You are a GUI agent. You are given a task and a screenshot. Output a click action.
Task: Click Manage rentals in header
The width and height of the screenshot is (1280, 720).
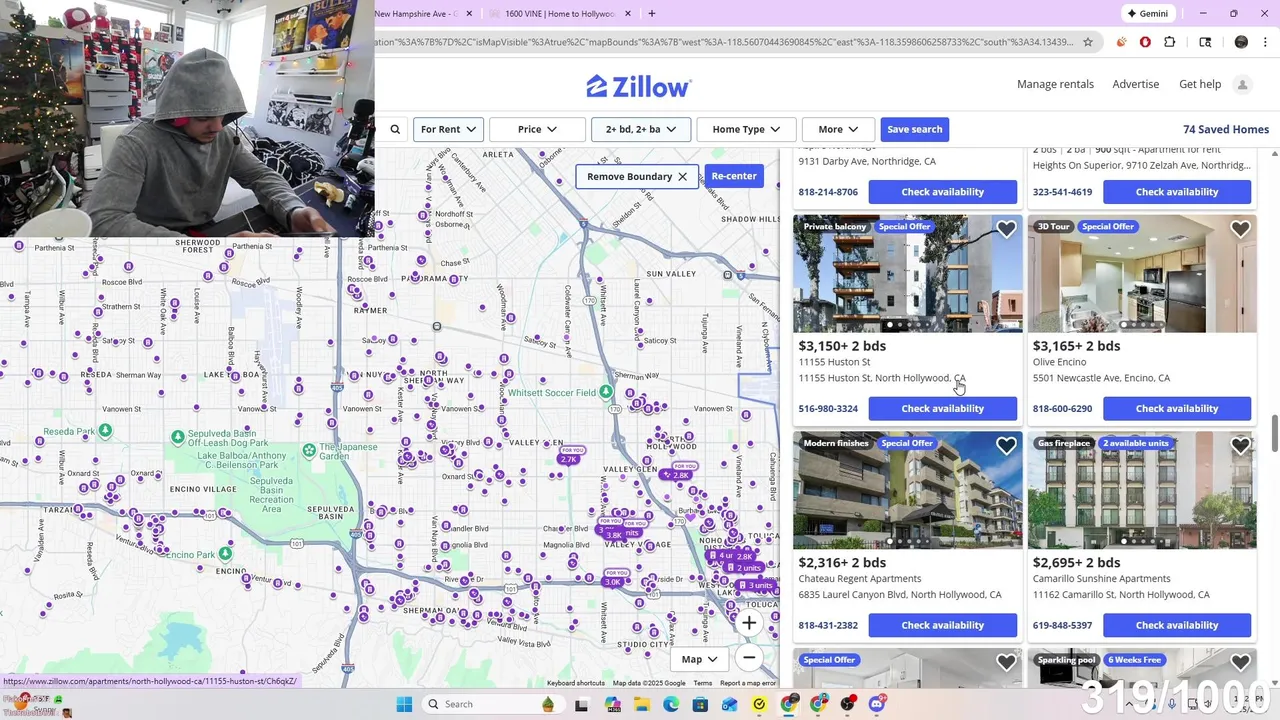pos(1055,84)
